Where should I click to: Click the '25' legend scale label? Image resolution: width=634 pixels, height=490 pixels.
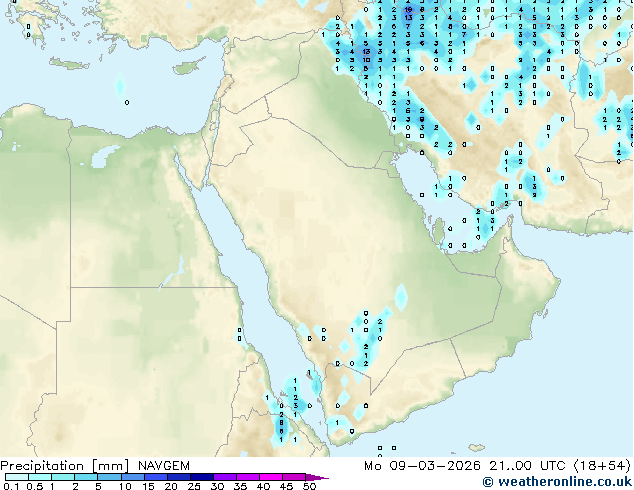[194, 486]
